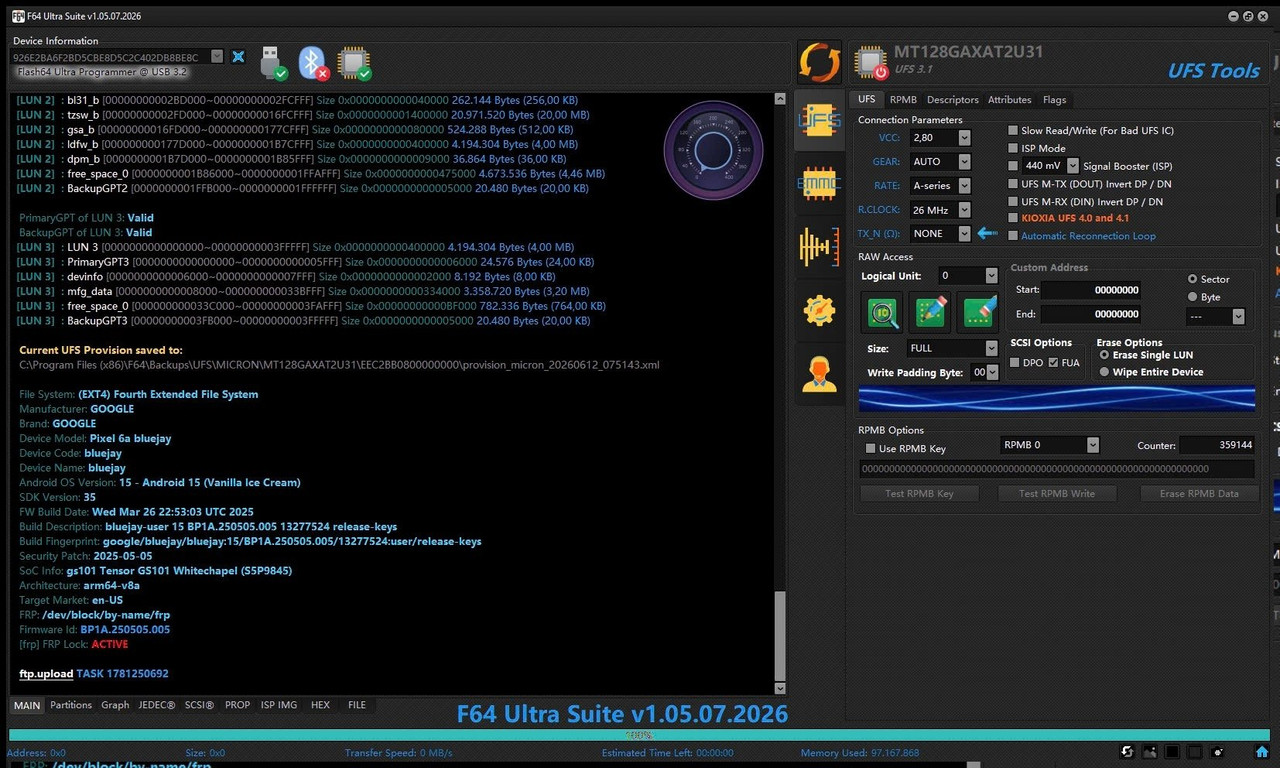1280x768 pixels.
Task: Click the Custom Address End field
Action: click(1091, 314)
